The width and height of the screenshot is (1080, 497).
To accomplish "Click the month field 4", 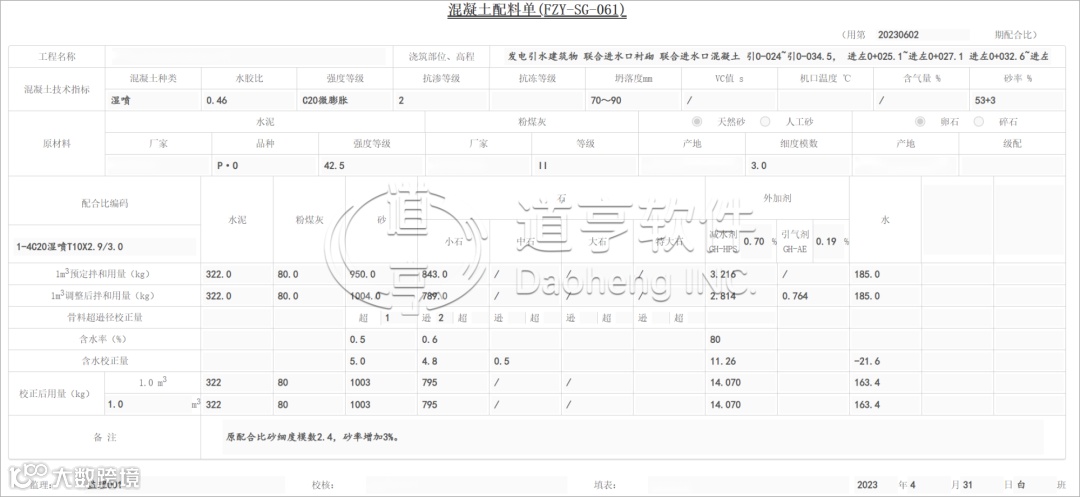I will click(x=929, y=485).
